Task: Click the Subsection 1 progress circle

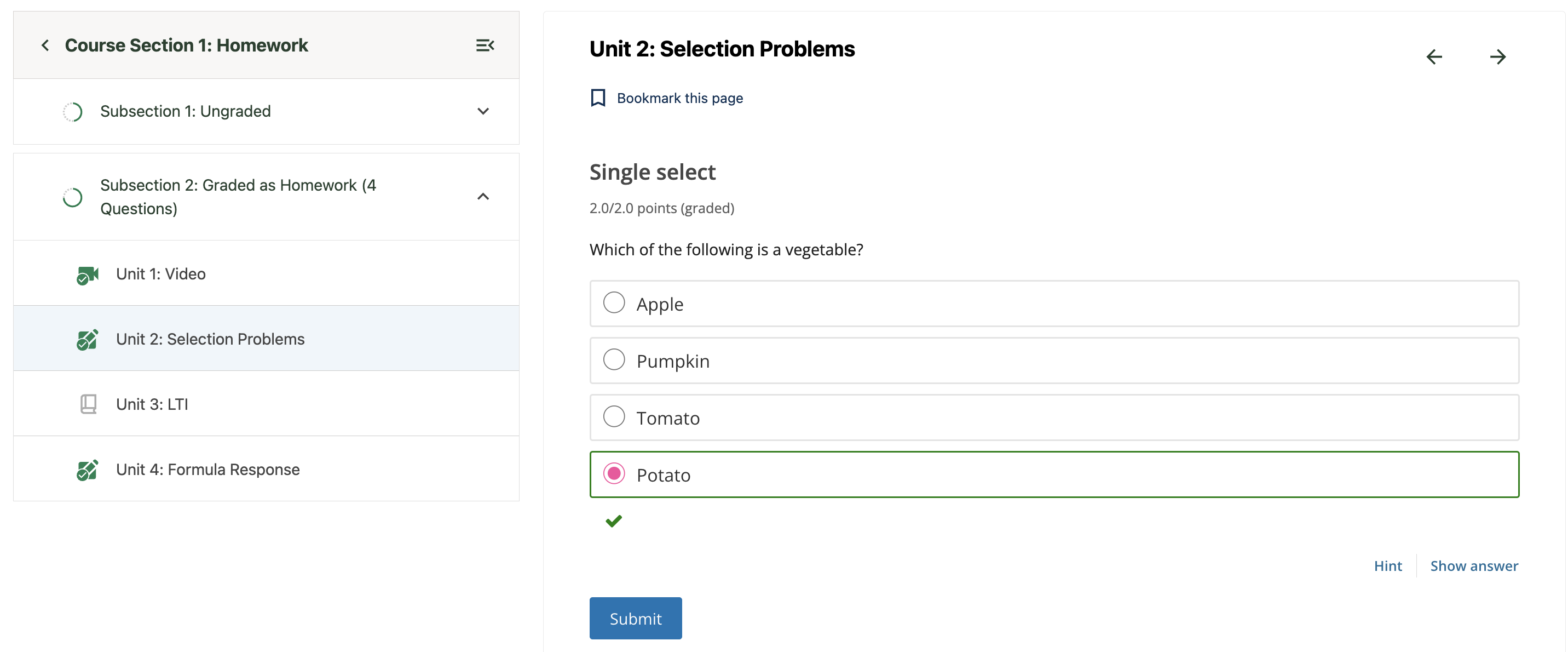Action: click(72, 112)
